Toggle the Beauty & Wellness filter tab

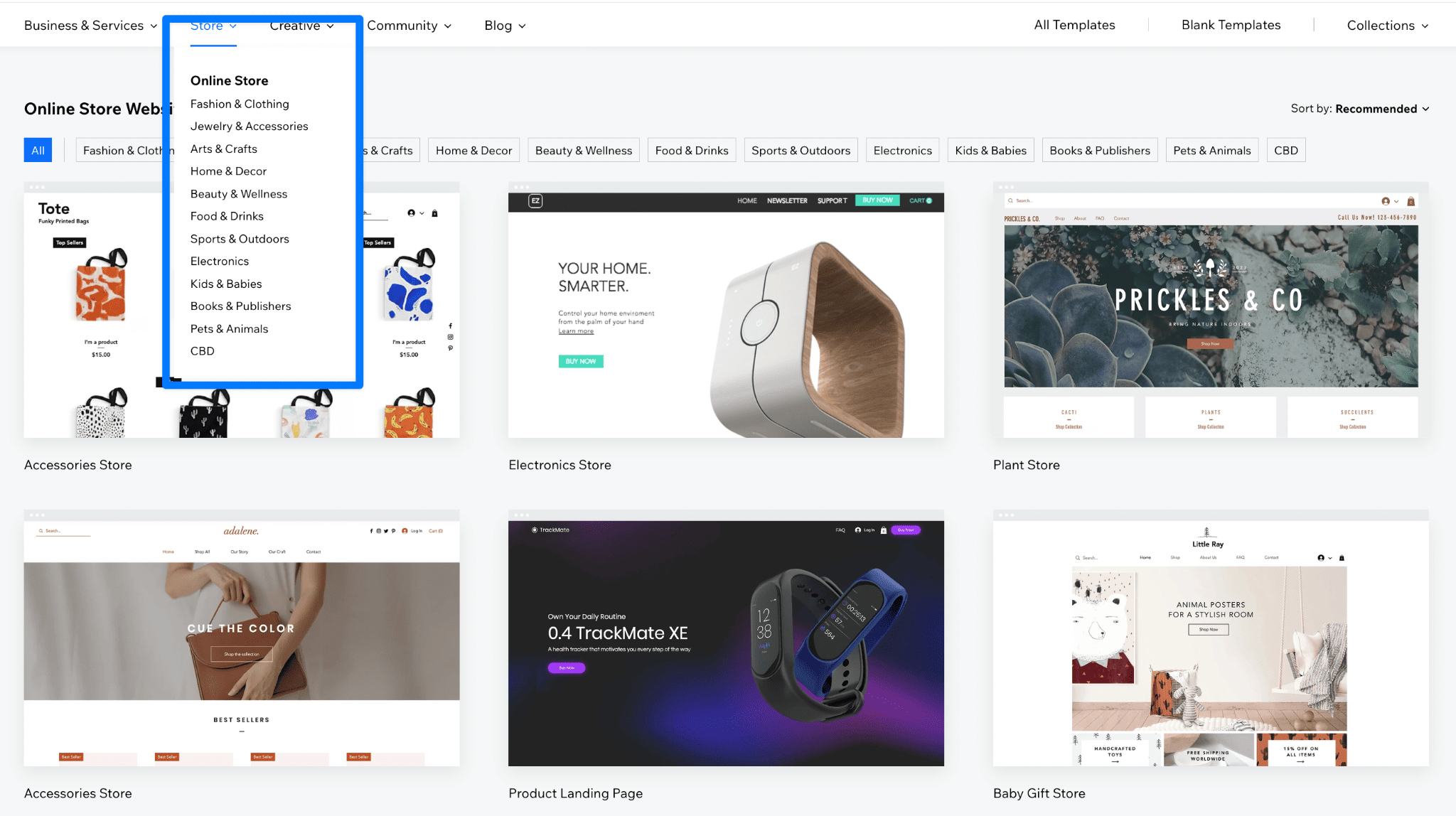(583, 150)
